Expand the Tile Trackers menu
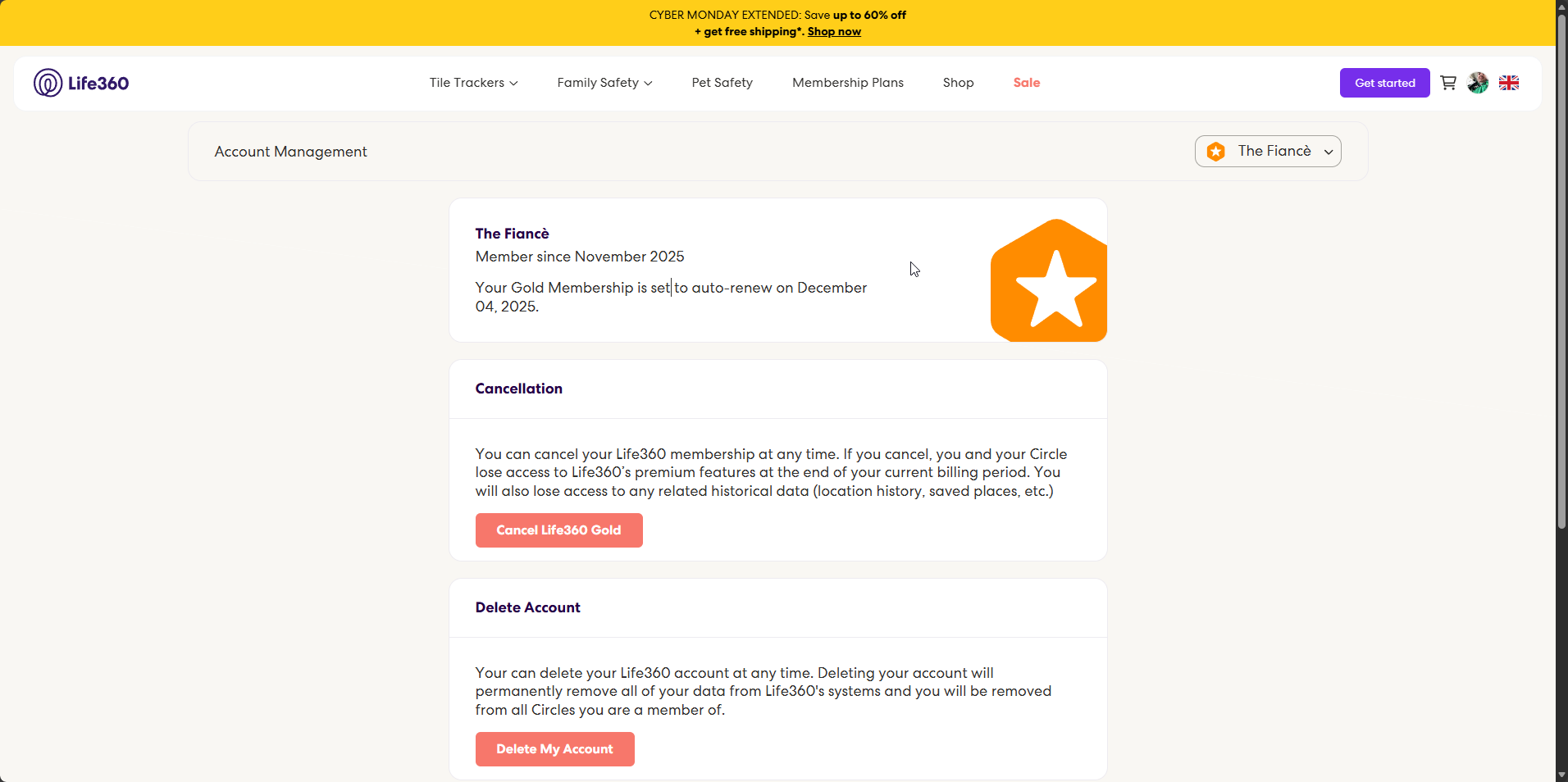The width and height of the screenshot is (1568, 782). [473, 83]
